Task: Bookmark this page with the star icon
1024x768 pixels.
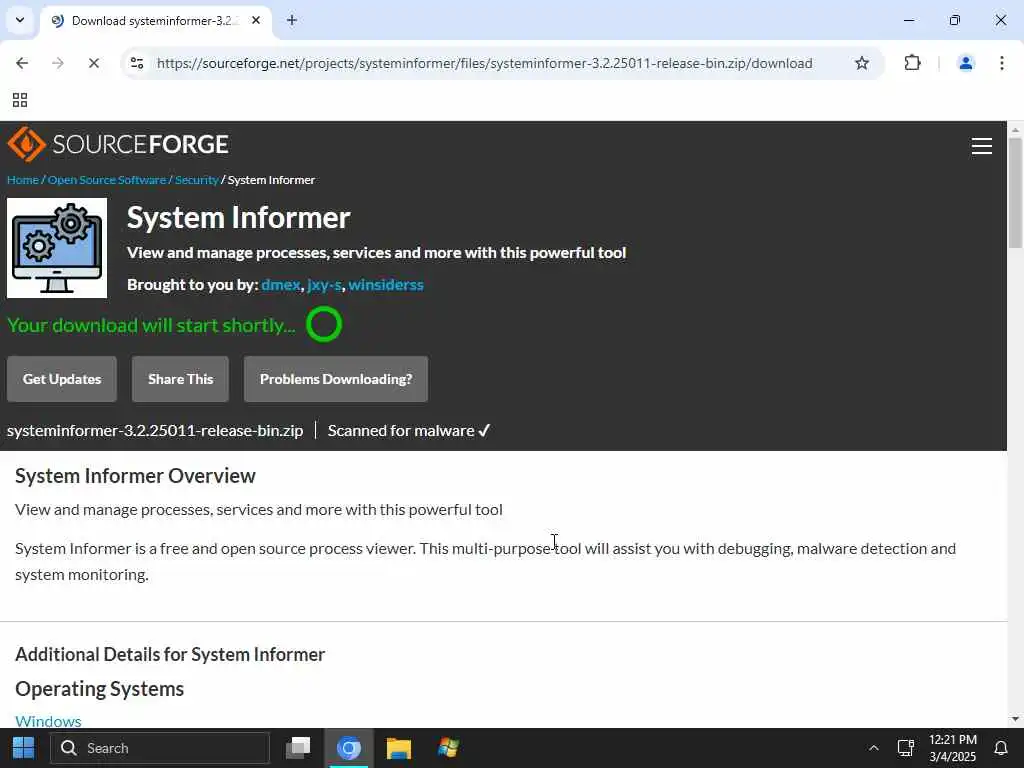Action: [862, 63]
